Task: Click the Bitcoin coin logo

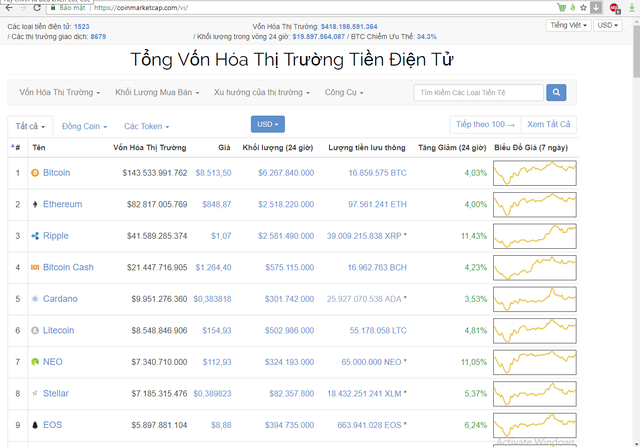Action: pyautogui.click(x=35, y=173)
